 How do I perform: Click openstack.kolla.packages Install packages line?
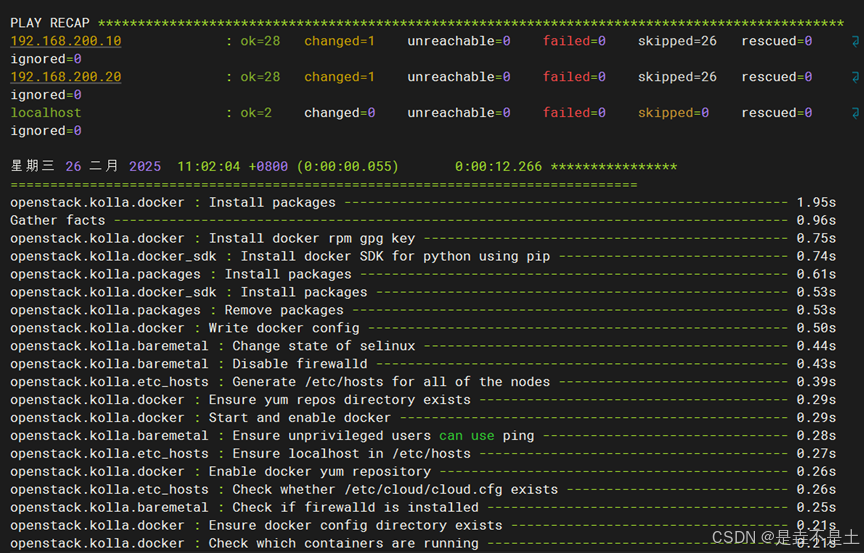(x=423, y=274)
